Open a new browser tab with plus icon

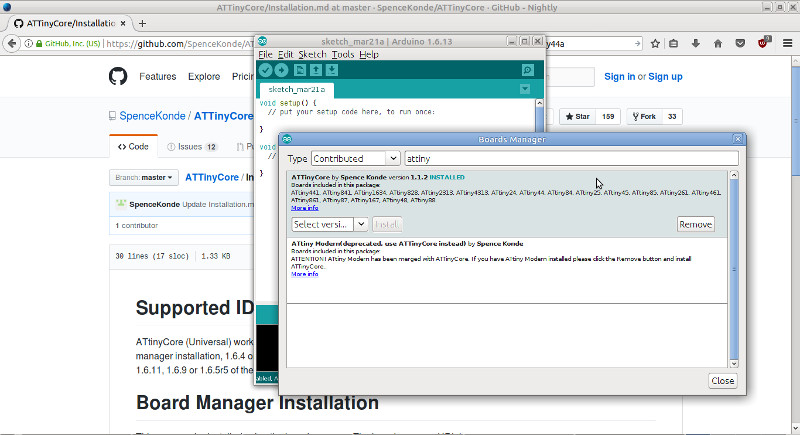click(142, 23)
